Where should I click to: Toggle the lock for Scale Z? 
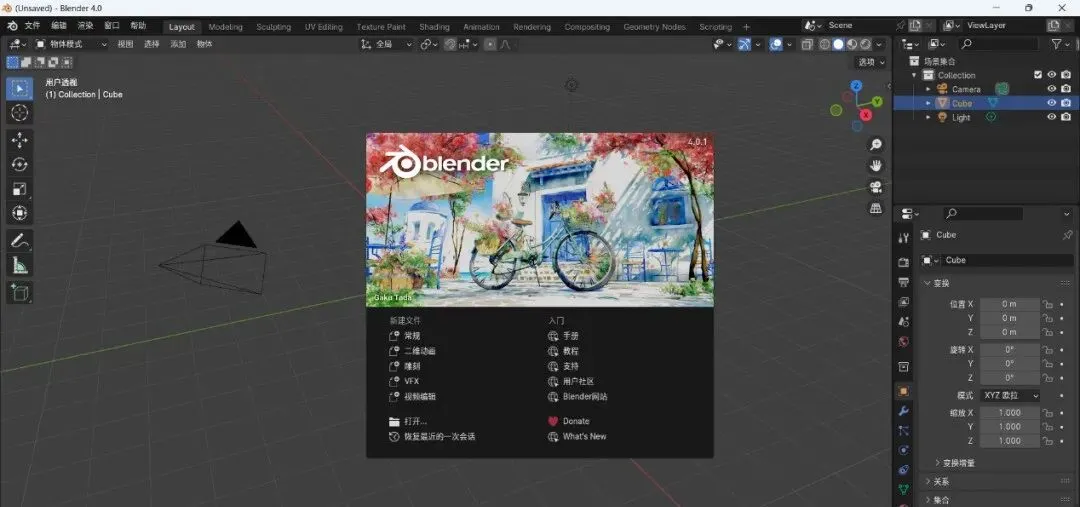coord(1048,441)
